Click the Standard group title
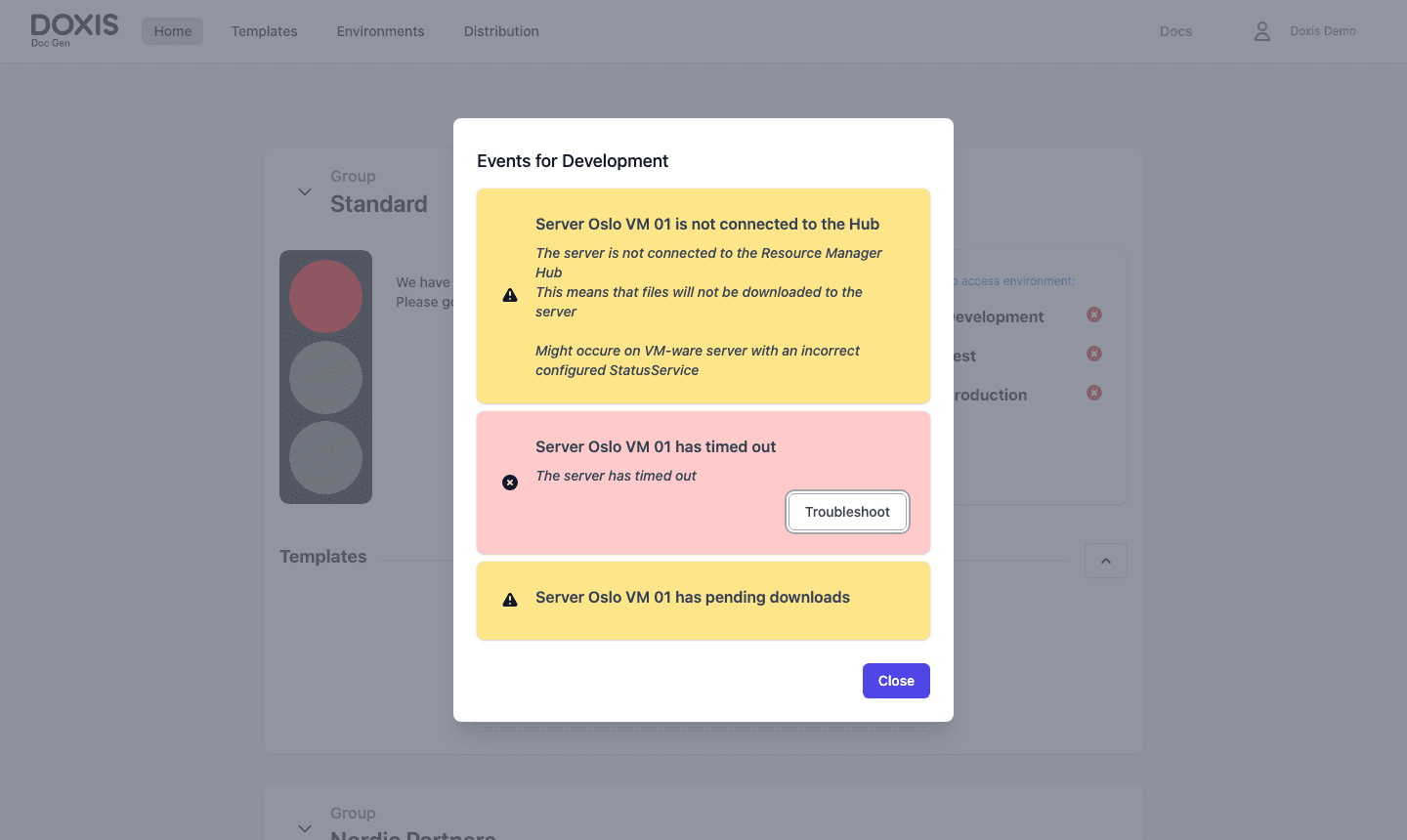 379,204
